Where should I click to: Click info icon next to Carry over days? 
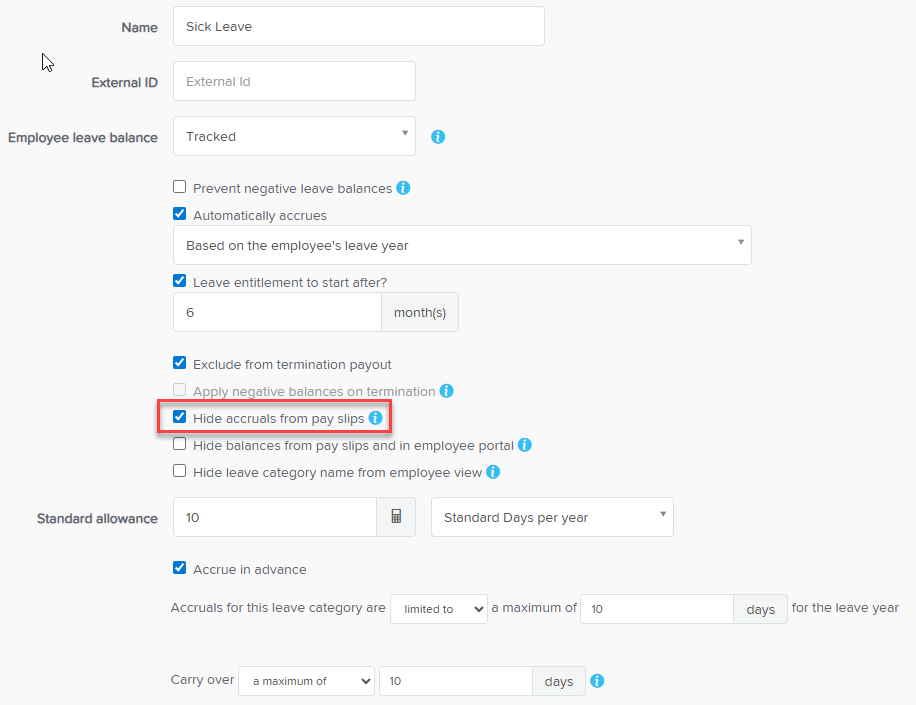coord(597,681)
